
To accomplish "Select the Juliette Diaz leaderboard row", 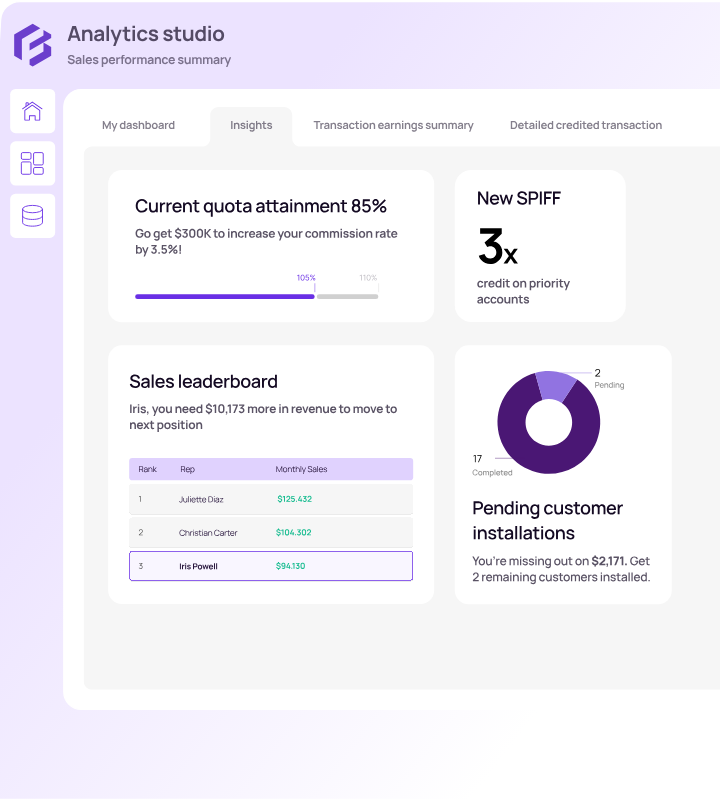I will [x=271, y=499].
